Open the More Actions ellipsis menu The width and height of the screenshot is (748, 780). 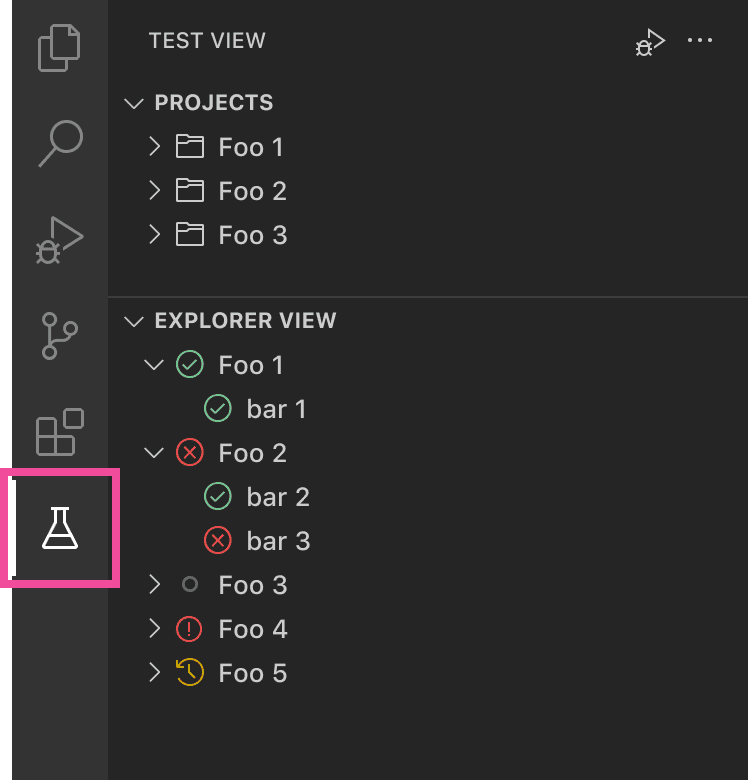pos(700,41)
